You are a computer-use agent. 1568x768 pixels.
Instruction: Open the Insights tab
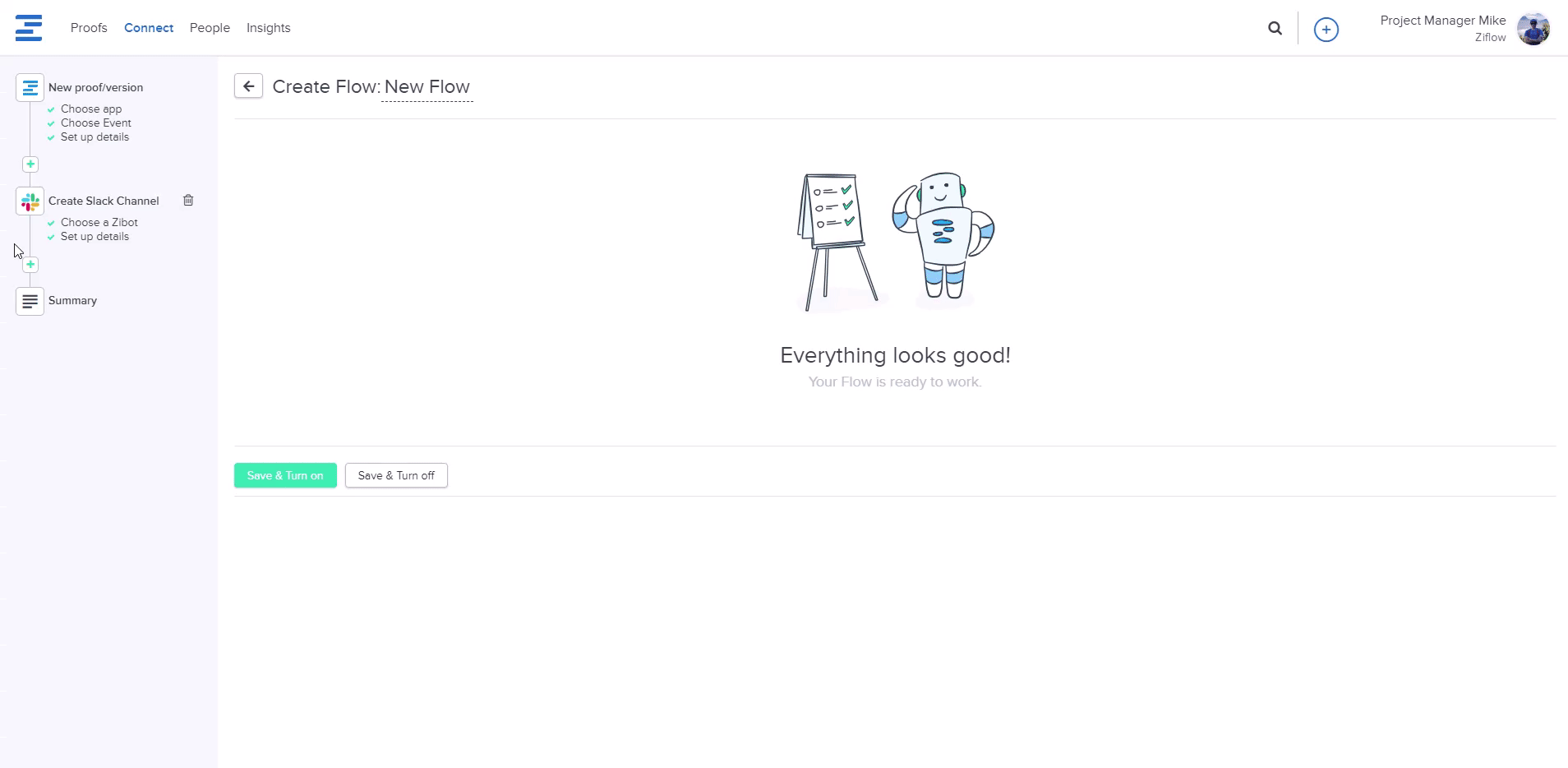(x=268, y=28)
